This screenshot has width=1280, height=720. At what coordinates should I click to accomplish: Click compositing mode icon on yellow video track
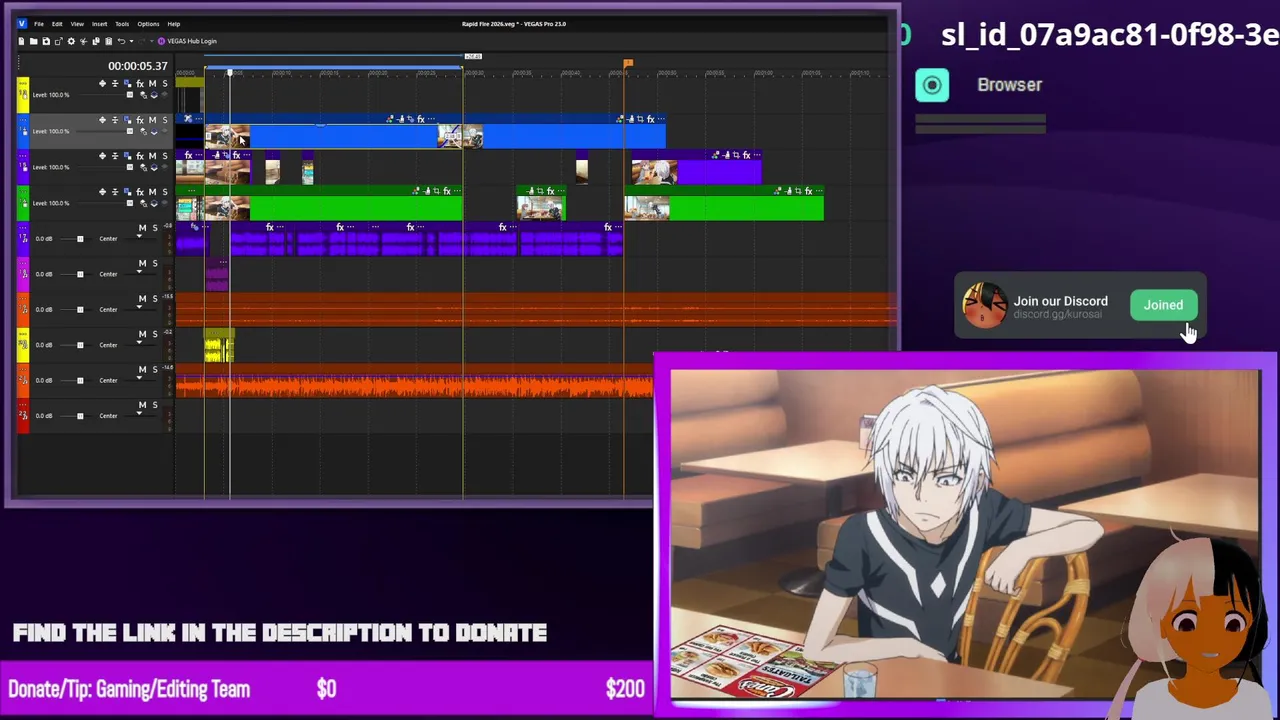point(154,95)
